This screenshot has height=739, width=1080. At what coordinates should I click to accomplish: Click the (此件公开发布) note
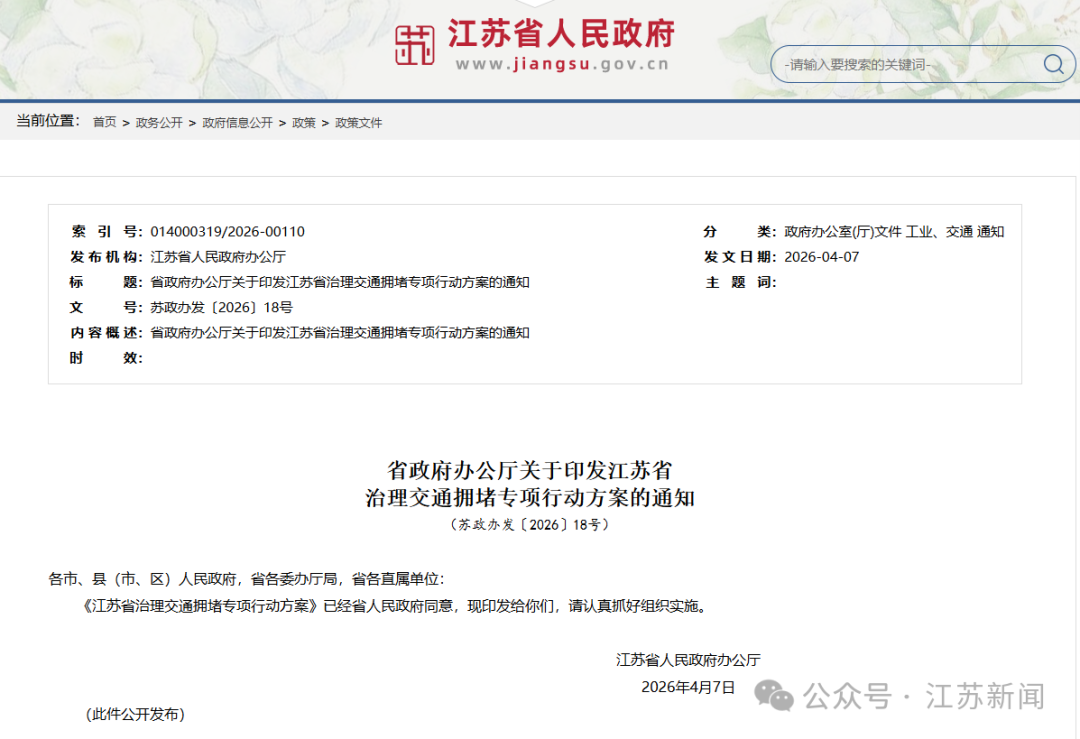[x=135, y=714]
